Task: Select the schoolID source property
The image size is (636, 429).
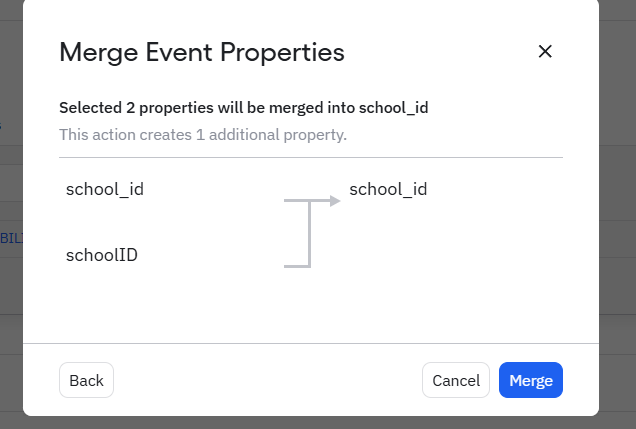Action: coord(102,255)
